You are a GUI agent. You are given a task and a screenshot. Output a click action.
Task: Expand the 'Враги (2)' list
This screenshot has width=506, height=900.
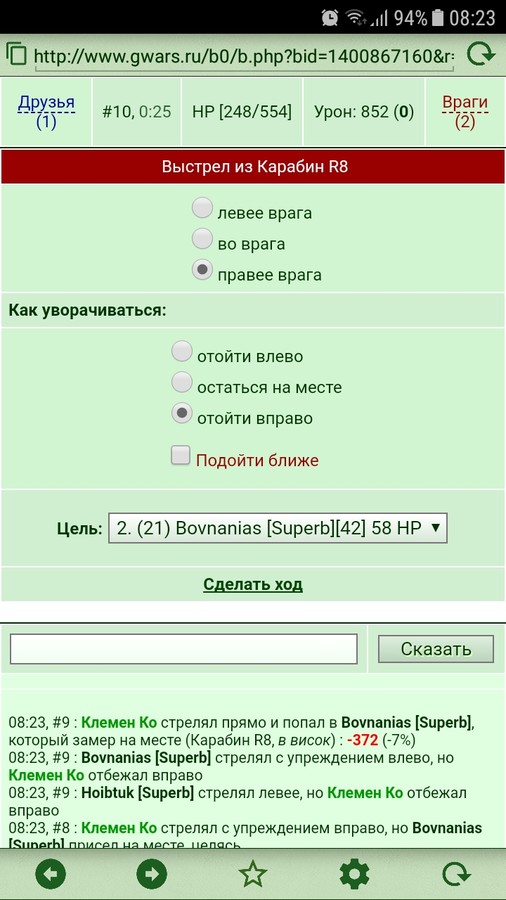pos(465,112)
